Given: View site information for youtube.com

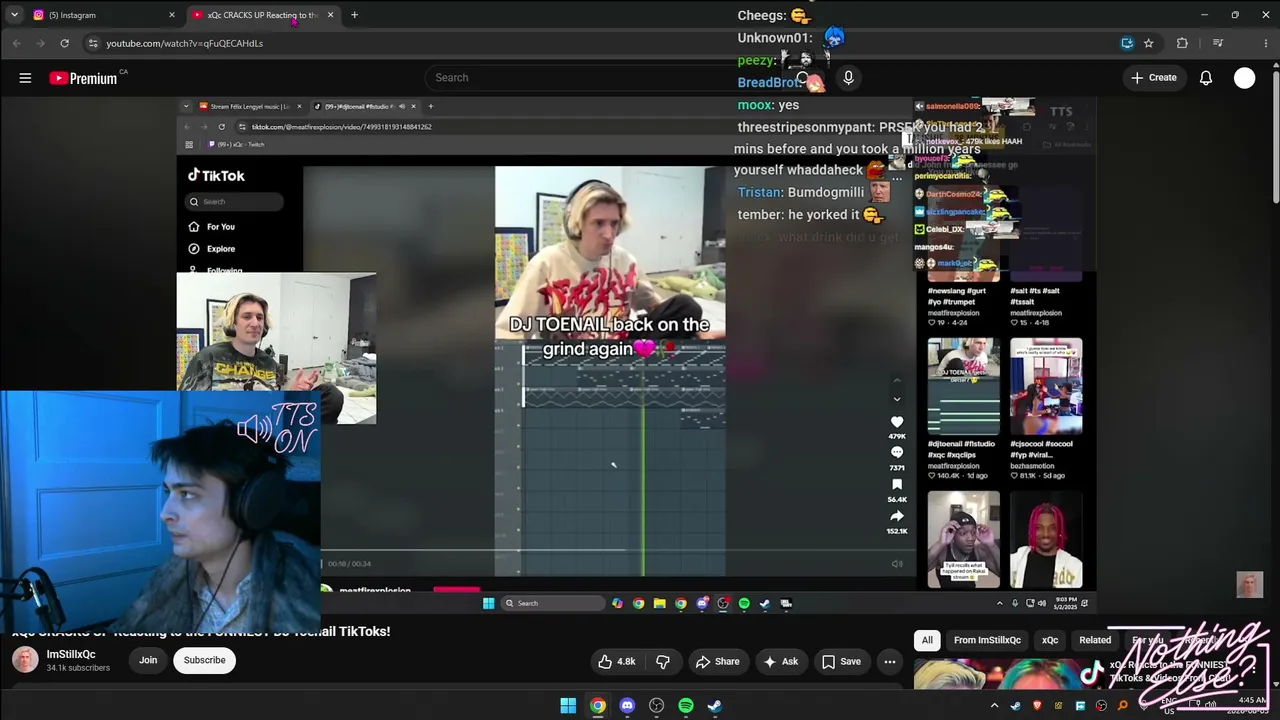Looking at the screenshot, I should point(93,43).
